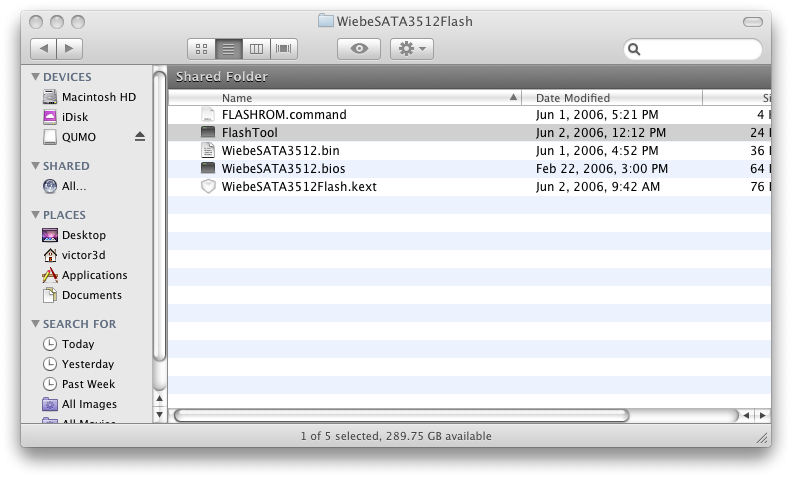Viewport: 792px width, 478px height.
Task: Click the date Jun 1, 2006, 5:21 PM
Action: [x=597, y=115]
